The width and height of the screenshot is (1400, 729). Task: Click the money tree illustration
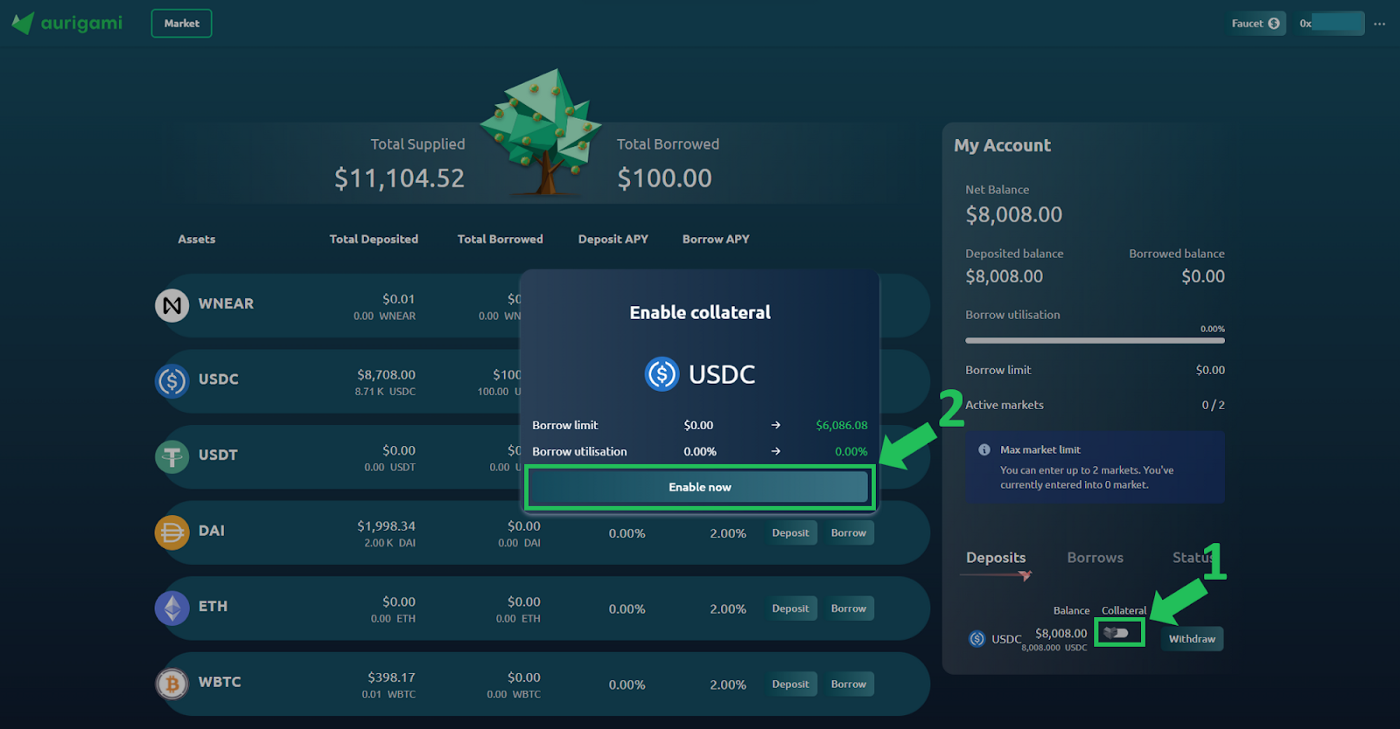coord(541,132)
